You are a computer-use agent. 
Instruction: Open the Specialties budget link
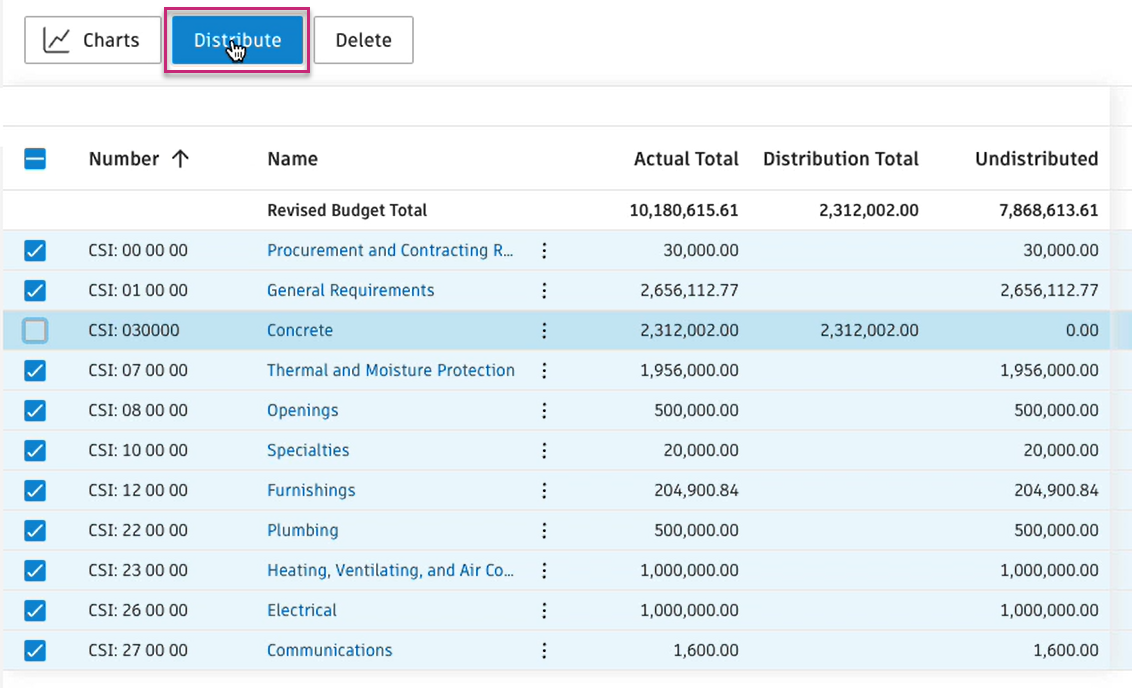tap(308, 450)
